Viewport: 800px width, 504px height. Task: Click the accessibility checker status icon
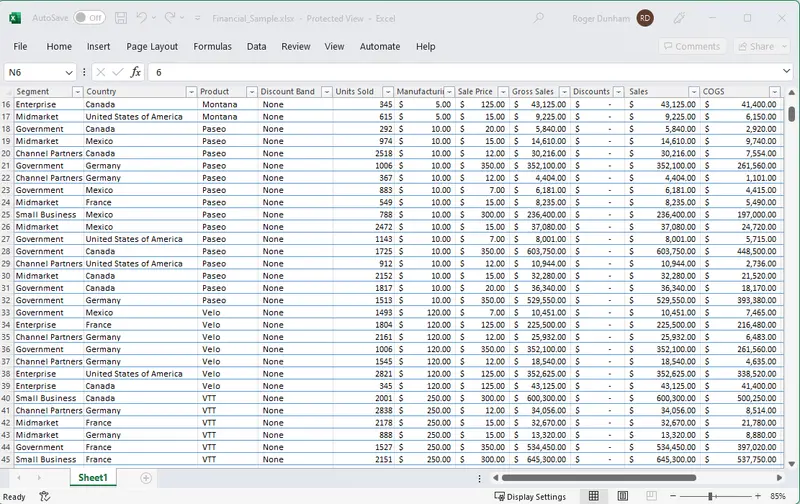45,496
